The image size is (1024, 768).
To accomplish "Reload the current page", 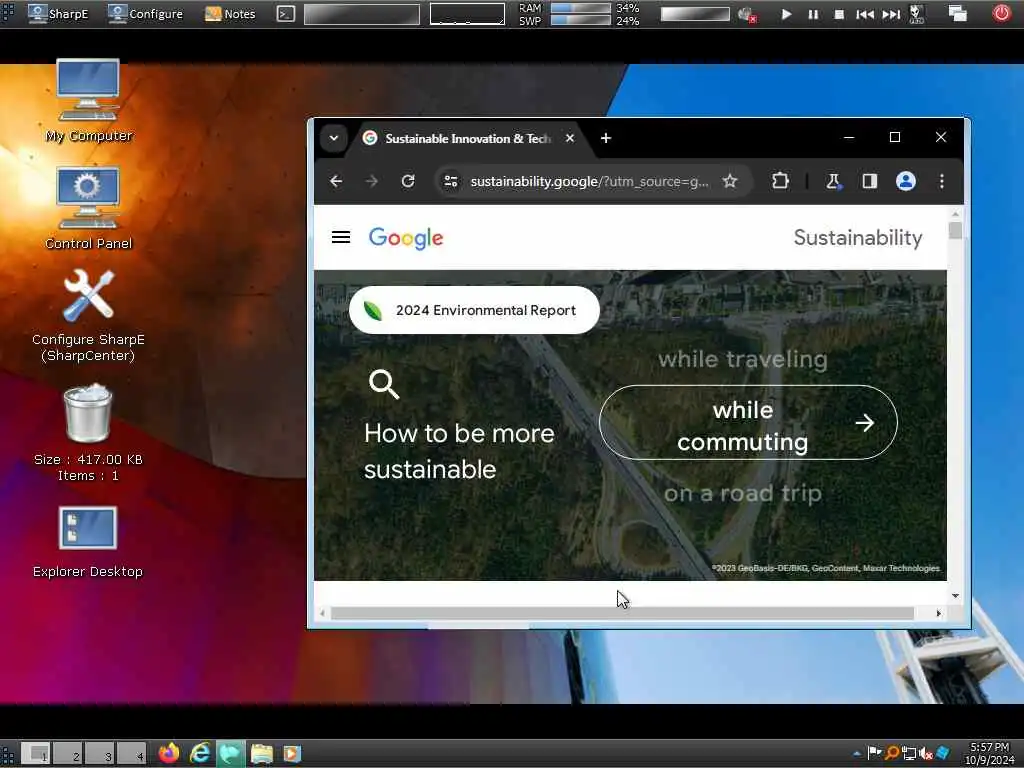I will tap(408, 181).
